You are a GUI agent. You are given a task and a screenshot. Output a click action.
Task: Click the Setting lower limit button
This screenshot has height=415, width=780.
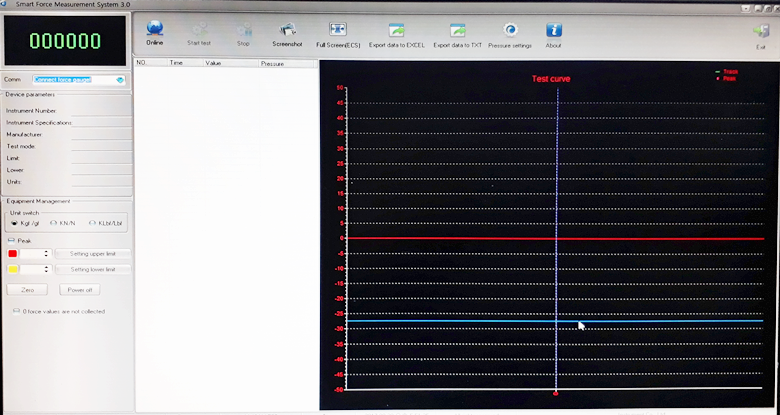[93, 269]
